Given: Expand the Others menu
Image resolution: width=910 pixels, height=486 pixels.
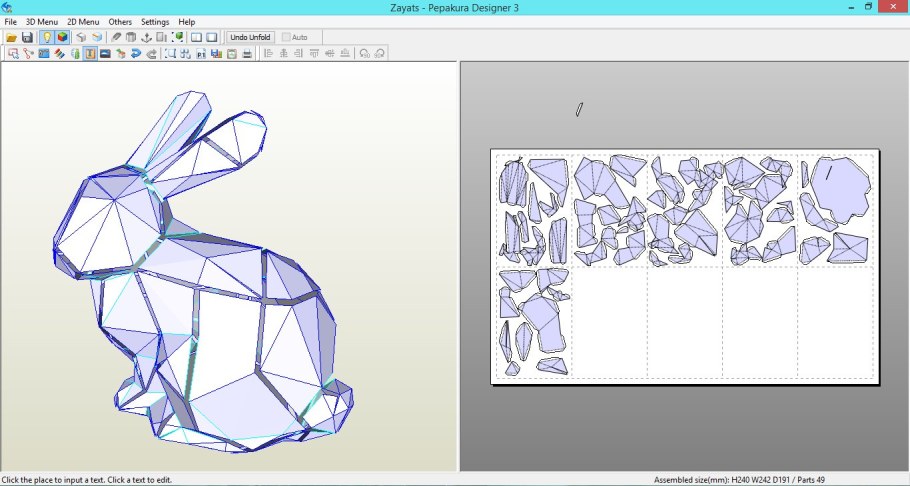Looking at the screenshot, I should pyautogui.click(x=120, y=21).
